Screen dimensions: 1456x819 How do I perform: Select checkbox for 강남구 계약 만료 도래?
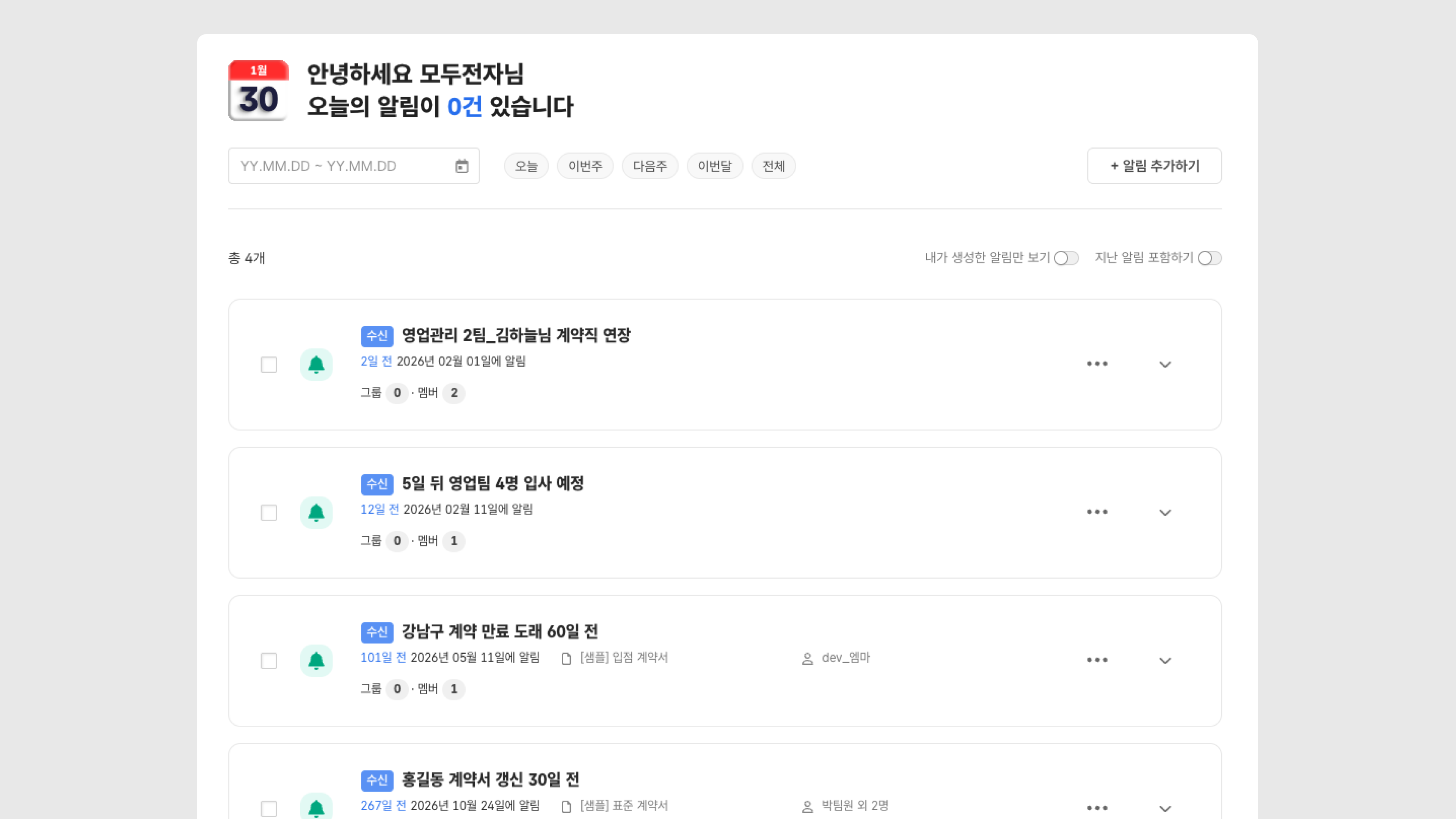click(x=268, y=661)
